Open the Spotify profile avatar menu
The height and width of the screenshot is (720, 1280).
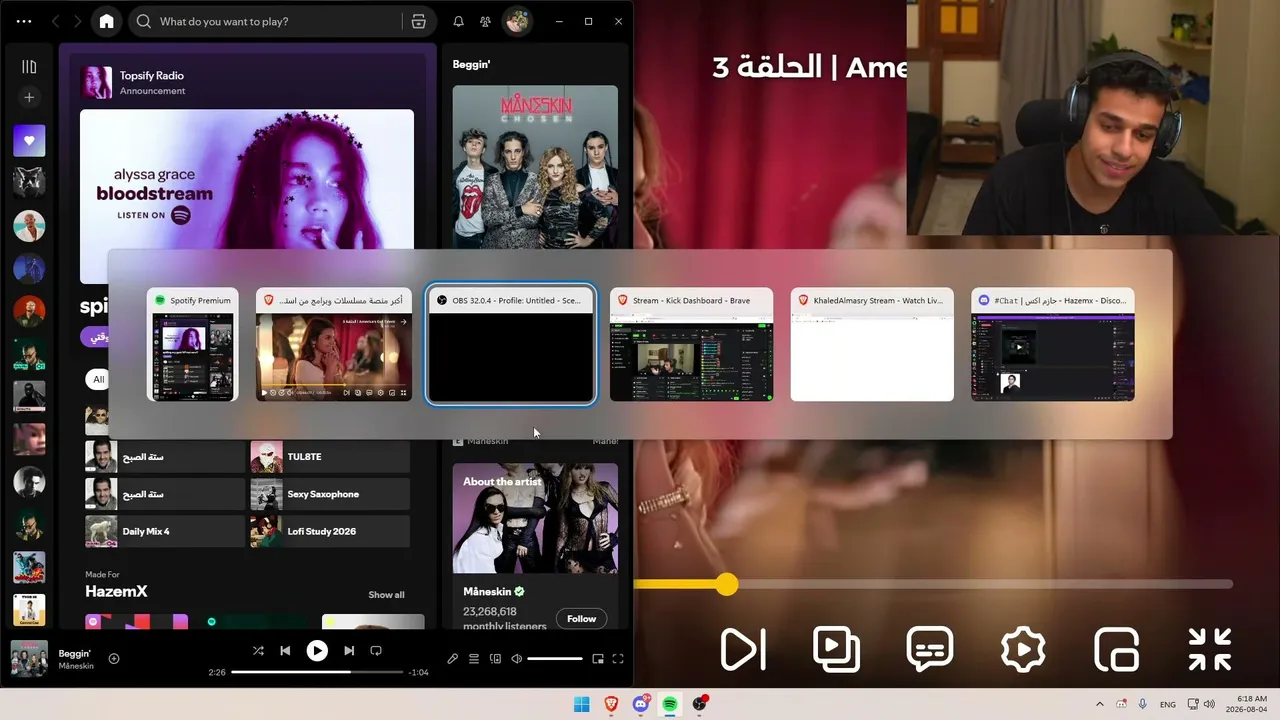click(517, 21)
